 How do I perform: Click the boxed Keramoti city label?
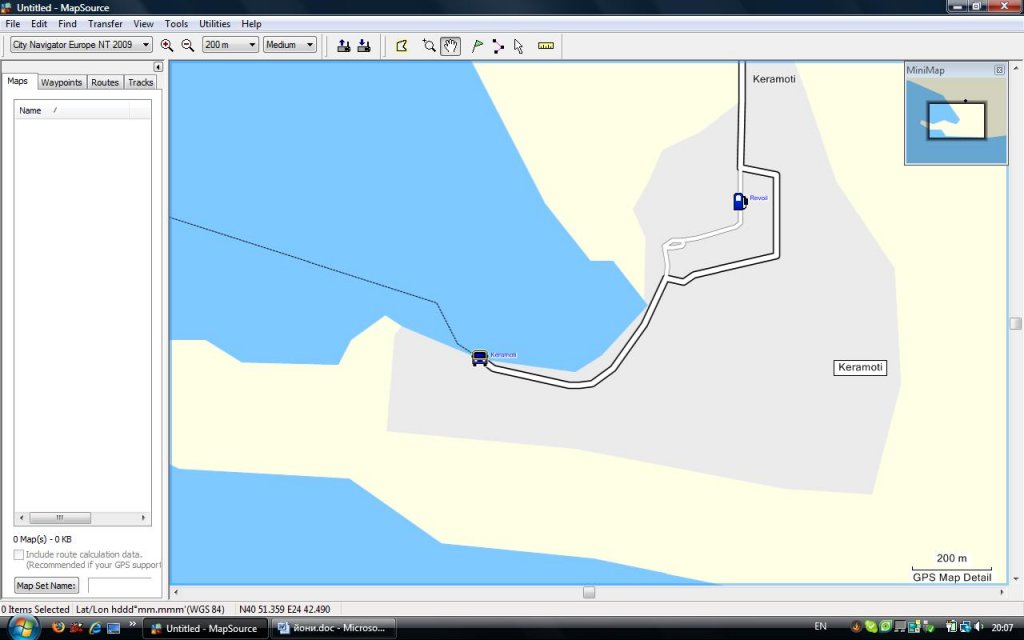pos(860,368)
